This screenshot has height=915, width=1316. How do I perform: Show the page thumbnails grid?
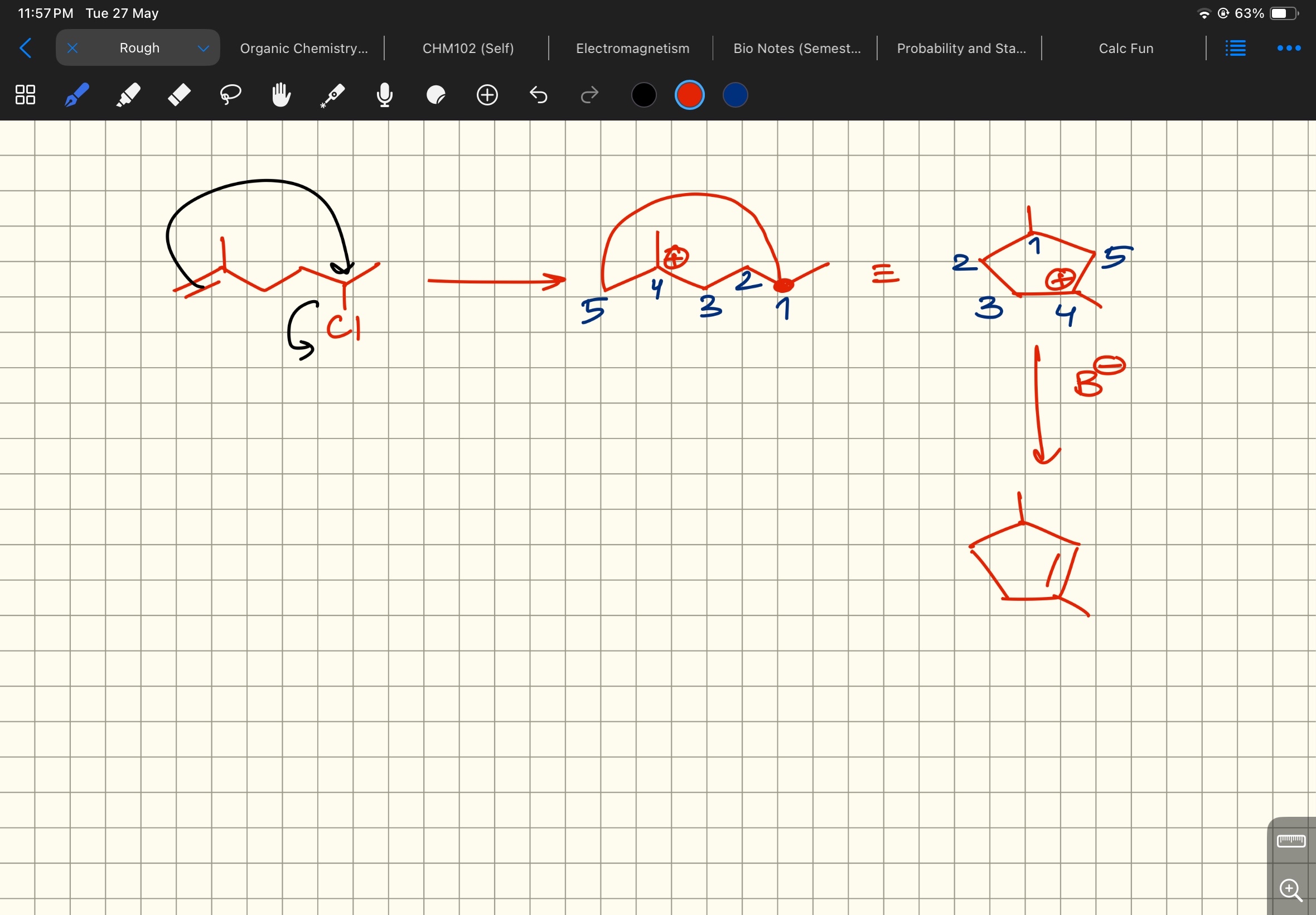click(x=25, y=95)
